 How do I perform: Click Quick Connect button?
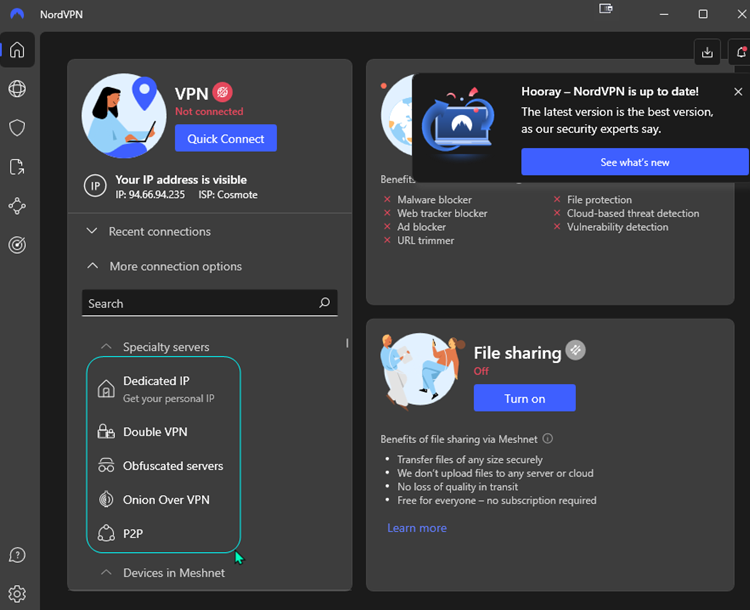(x=226, y=138)
